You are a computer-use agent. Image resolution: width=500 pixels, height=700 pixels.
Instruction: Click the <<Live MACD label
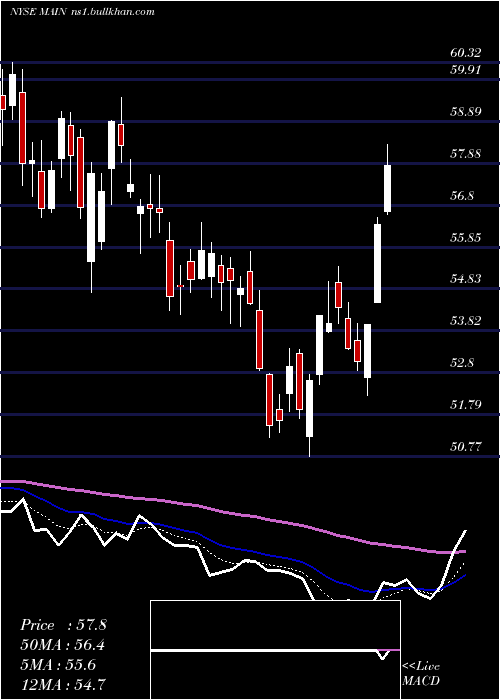tap(421, 673)
